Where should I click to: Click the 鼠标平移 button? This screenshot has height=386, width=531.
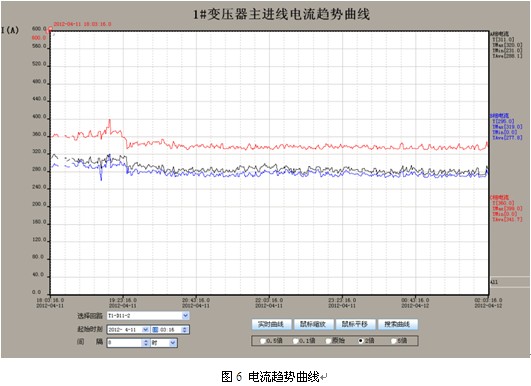[x=355, y=324]
